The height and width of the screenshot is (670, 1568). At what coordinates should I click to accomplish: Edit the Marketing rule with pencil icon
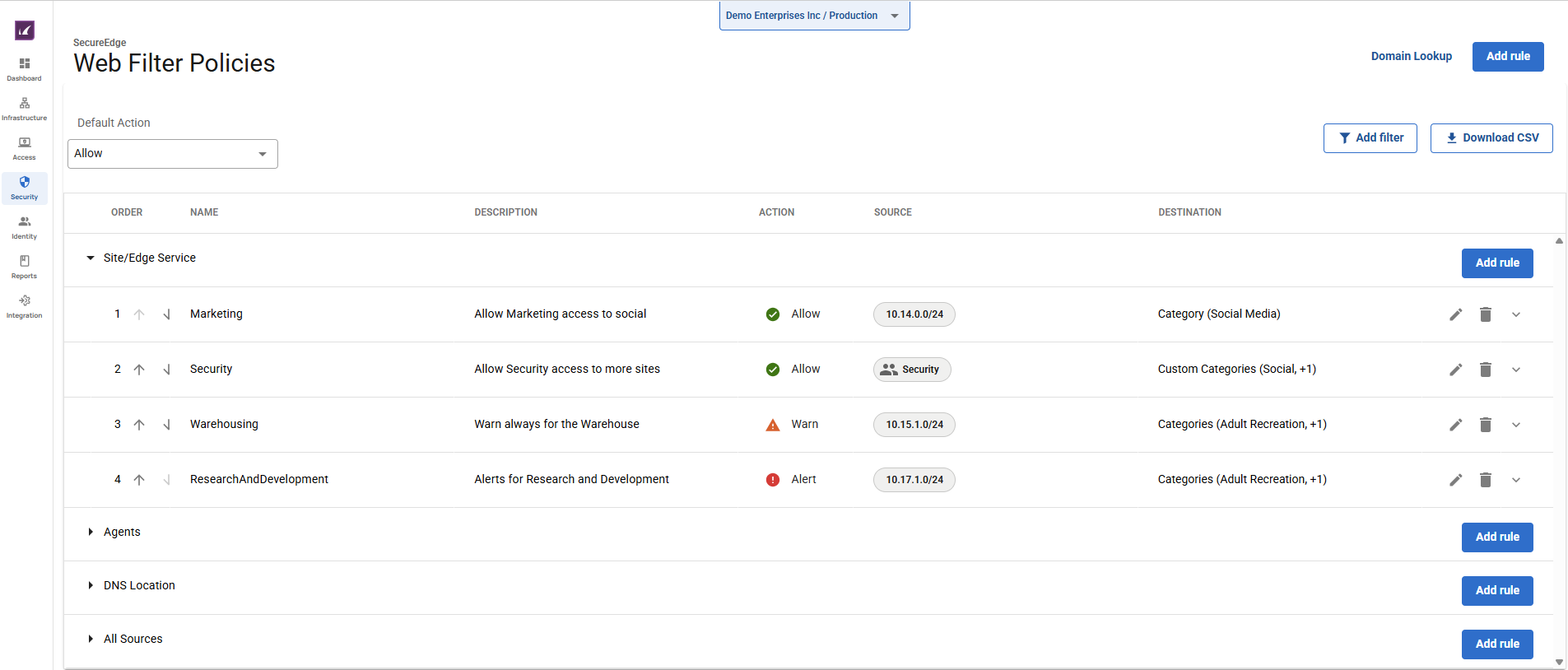[1455, 314]
